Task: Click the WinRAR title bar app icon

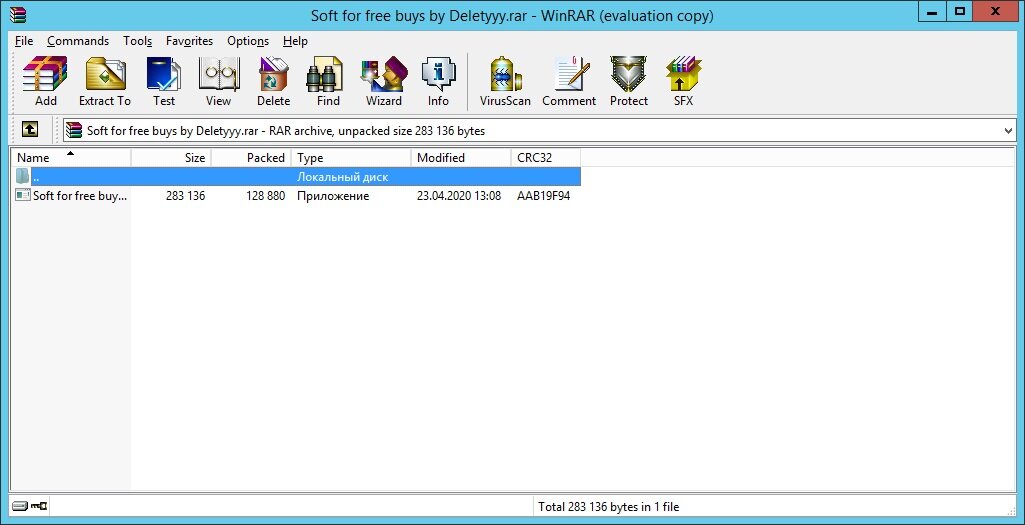Action: point(18,14)
